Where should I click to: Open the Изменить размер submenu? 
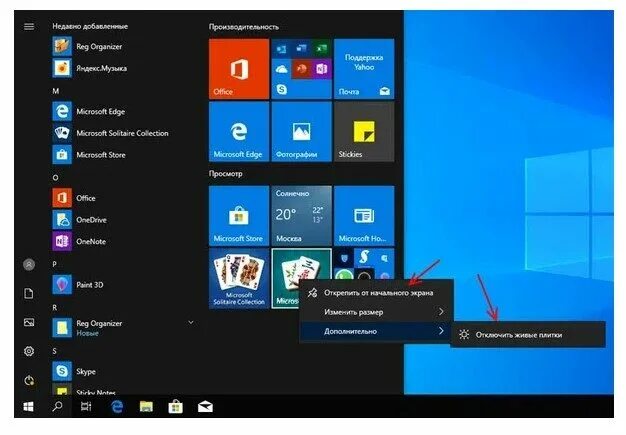376,312
